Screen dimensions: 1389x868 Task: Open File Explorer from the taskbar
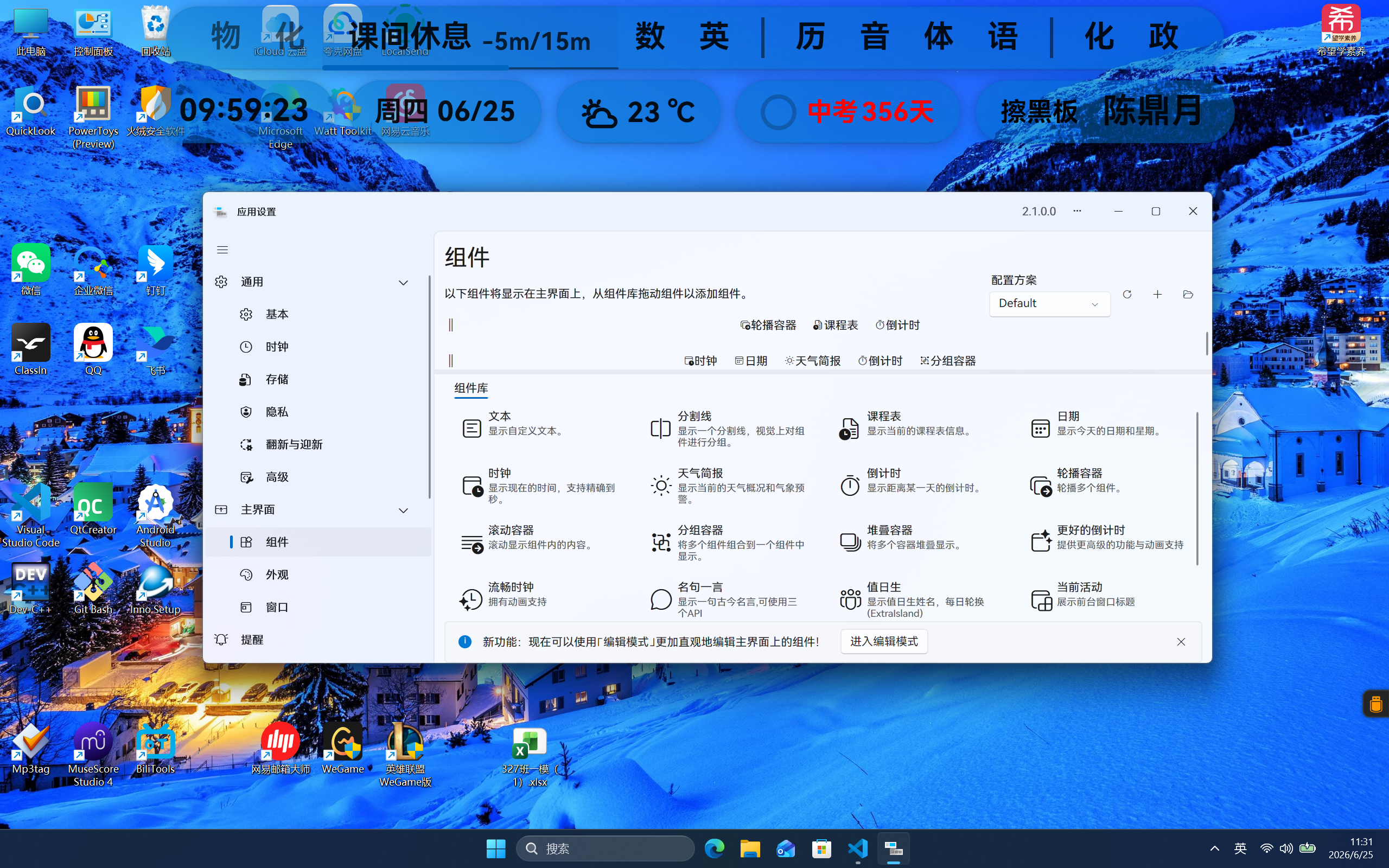tap(750, 848)
